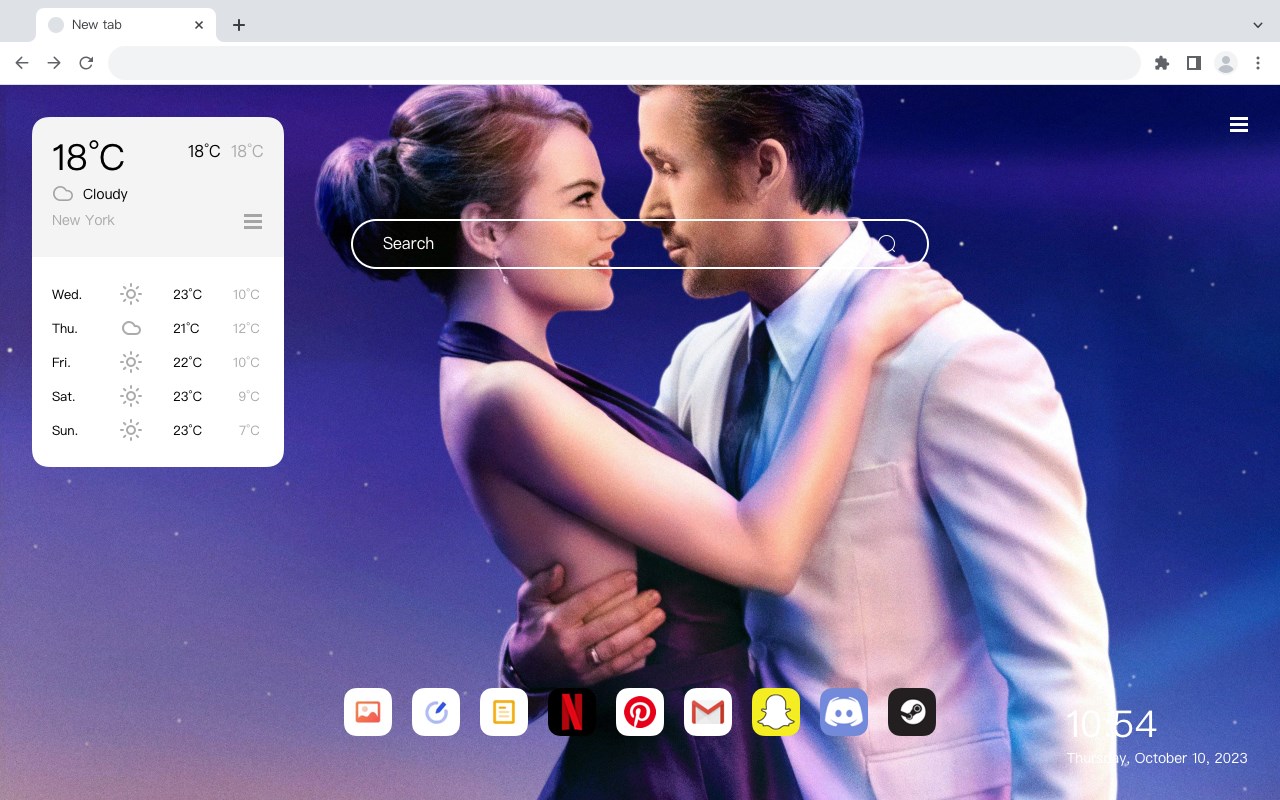Click the Chrome address bar
Image resolution: width=1280 pixels, height=800 pixels.
tap(624, 63)
